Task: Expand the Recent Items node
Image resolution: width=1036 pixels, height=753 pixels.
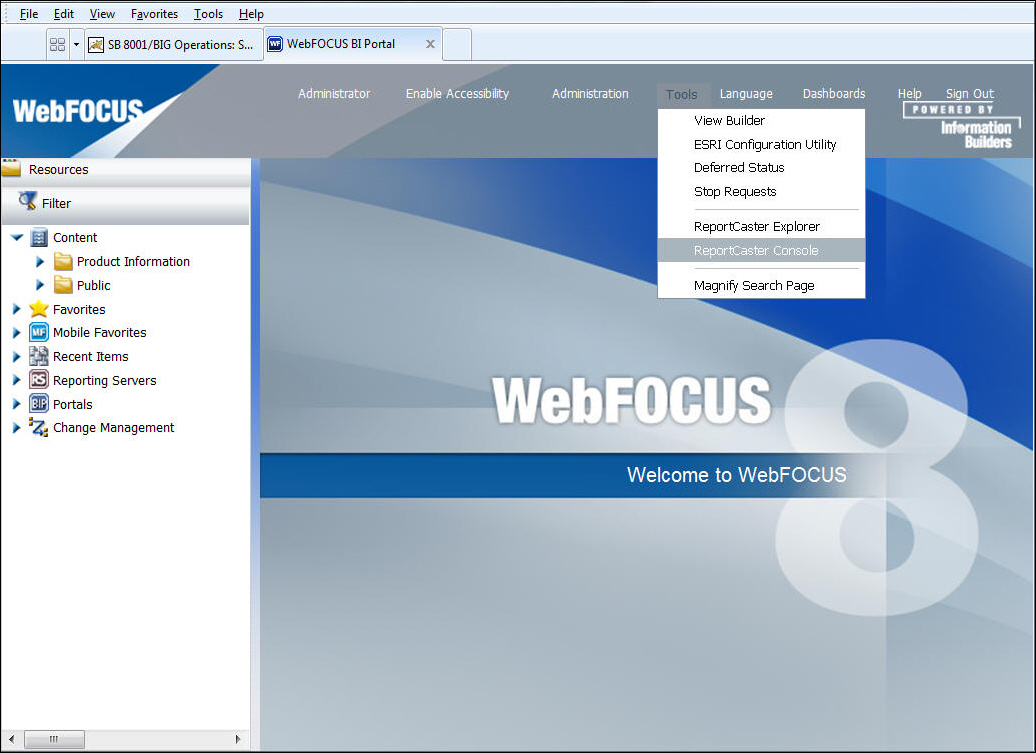Action: click(17, 357)
